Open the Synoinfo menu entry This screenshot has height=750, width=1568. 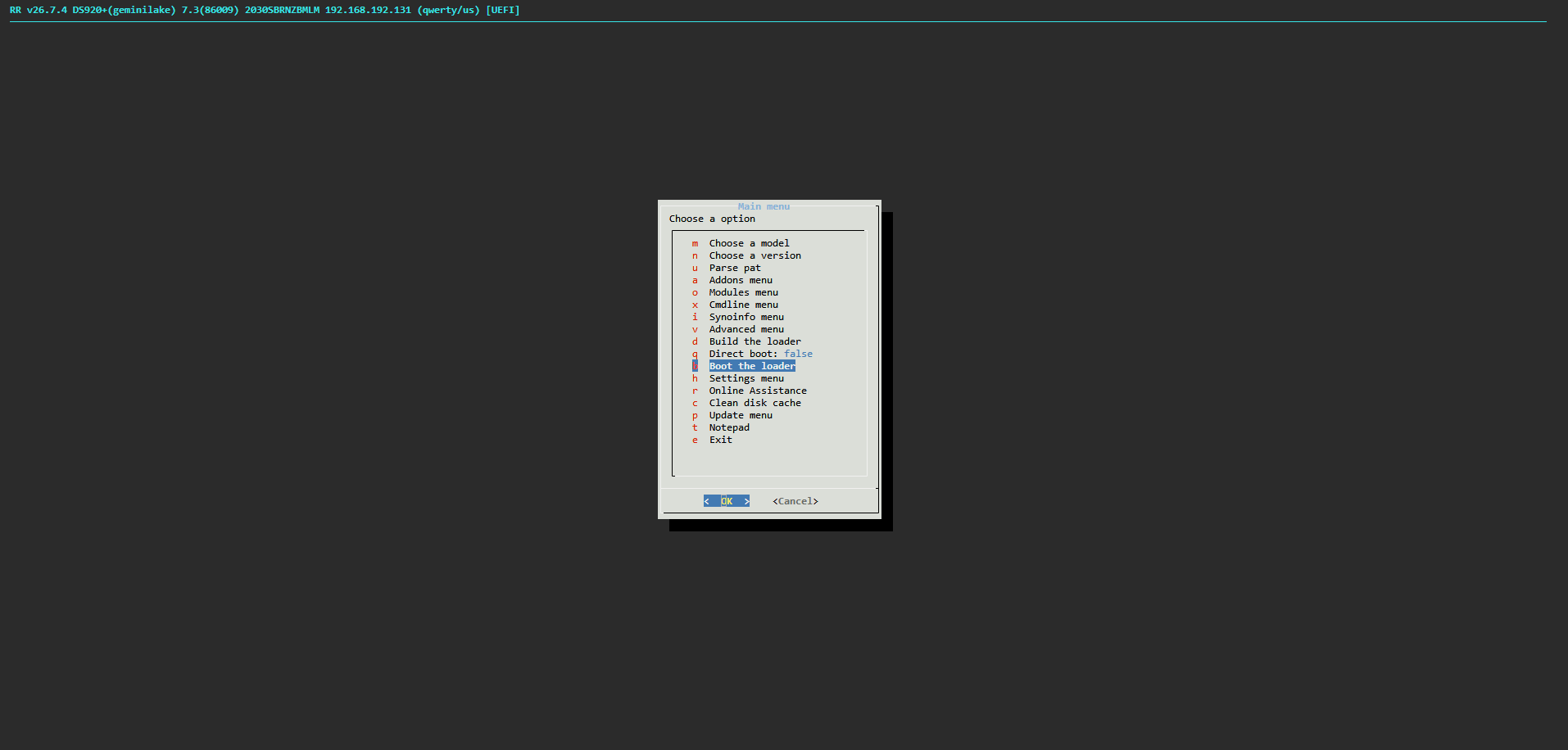point(745,317)
